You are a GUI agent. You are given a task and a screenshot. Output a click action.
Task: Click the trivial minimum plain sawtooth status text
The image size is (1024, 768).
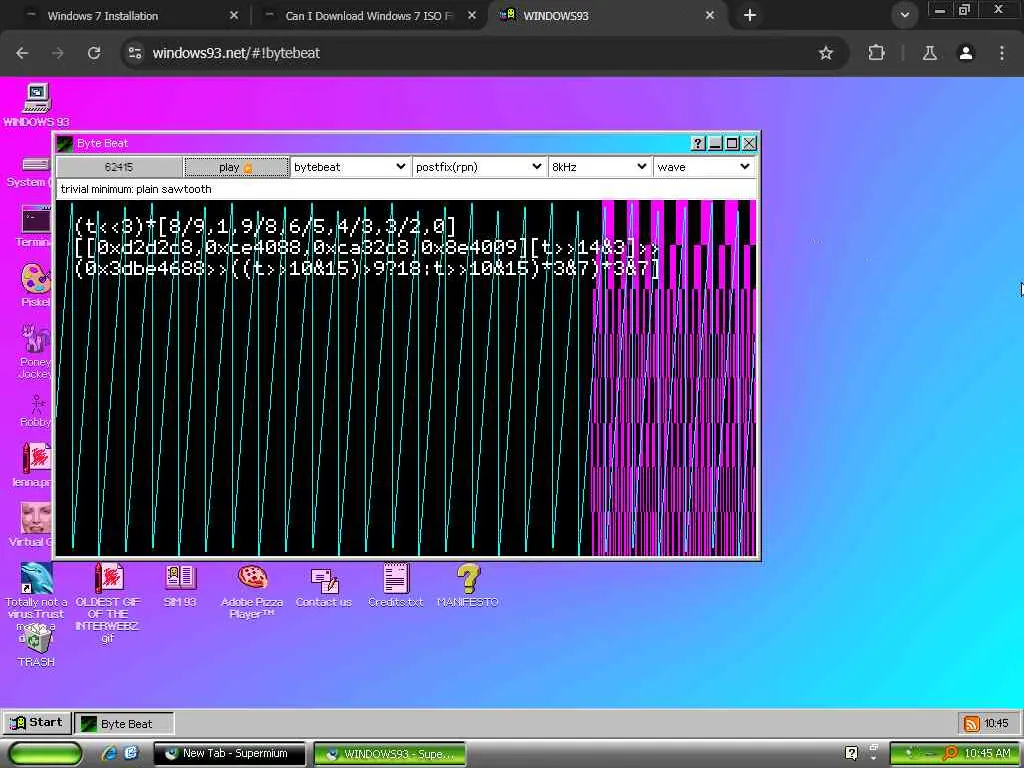(x=136, y=189)
